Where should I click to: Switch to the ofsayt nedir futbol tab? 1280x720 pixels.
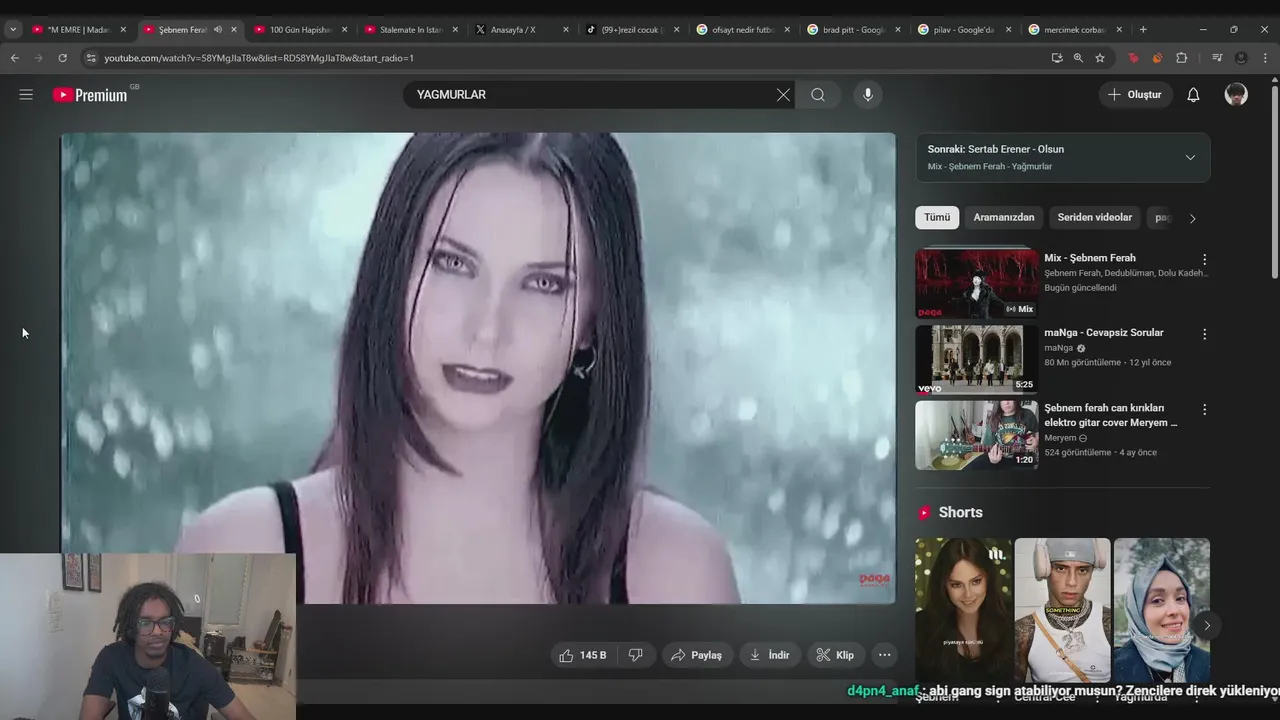coord(743,30)
